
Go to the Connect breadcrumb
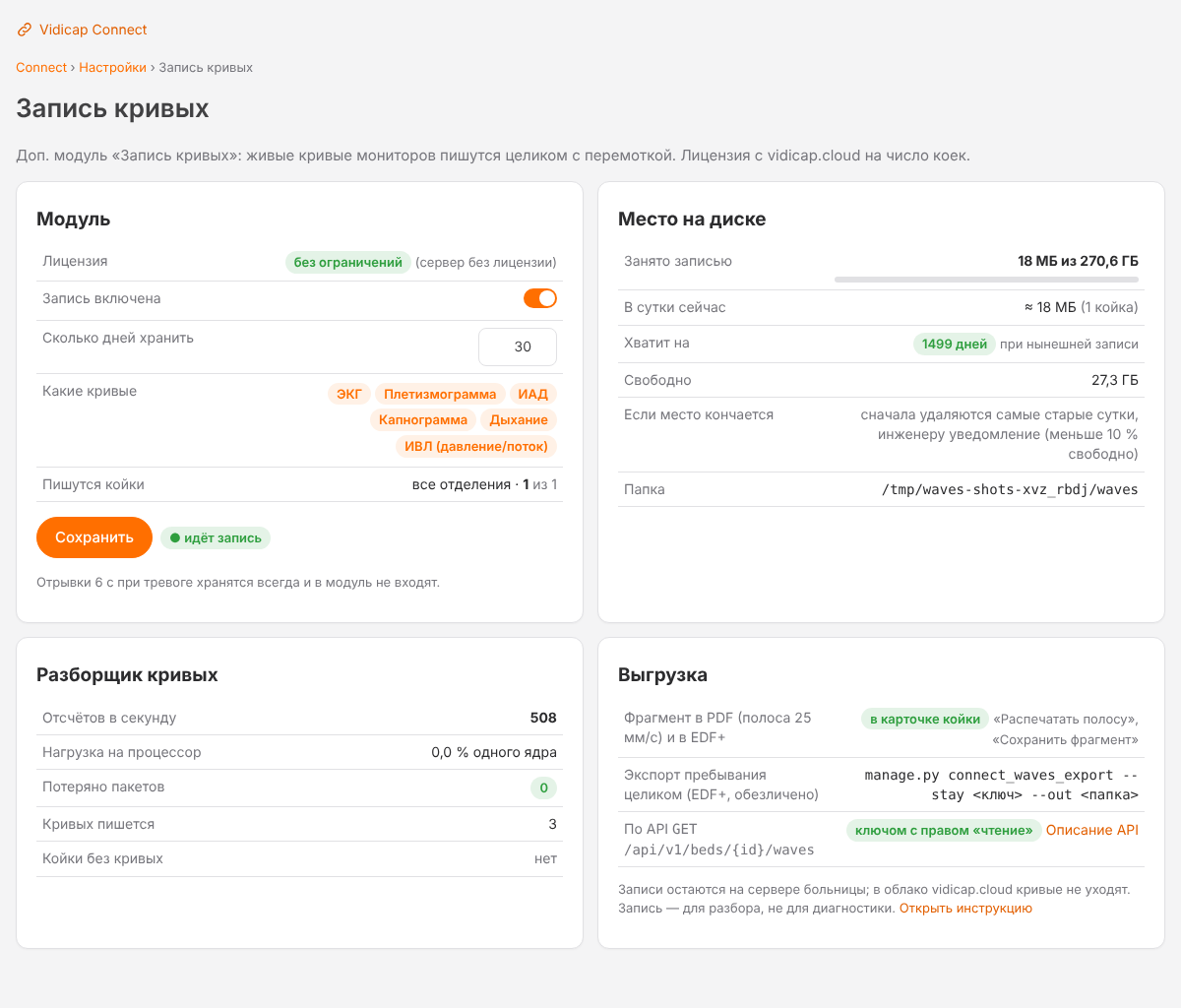pos(41,68)
